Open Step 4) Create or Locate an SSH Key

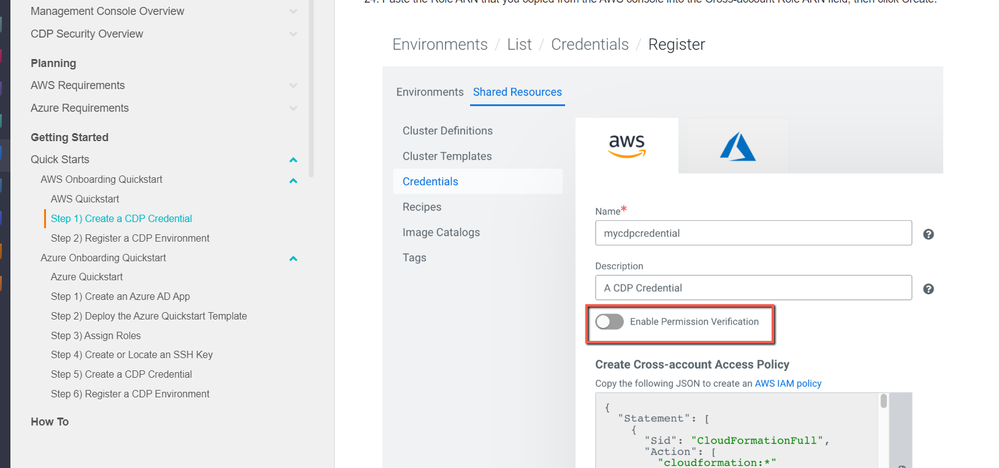(132, 355)
